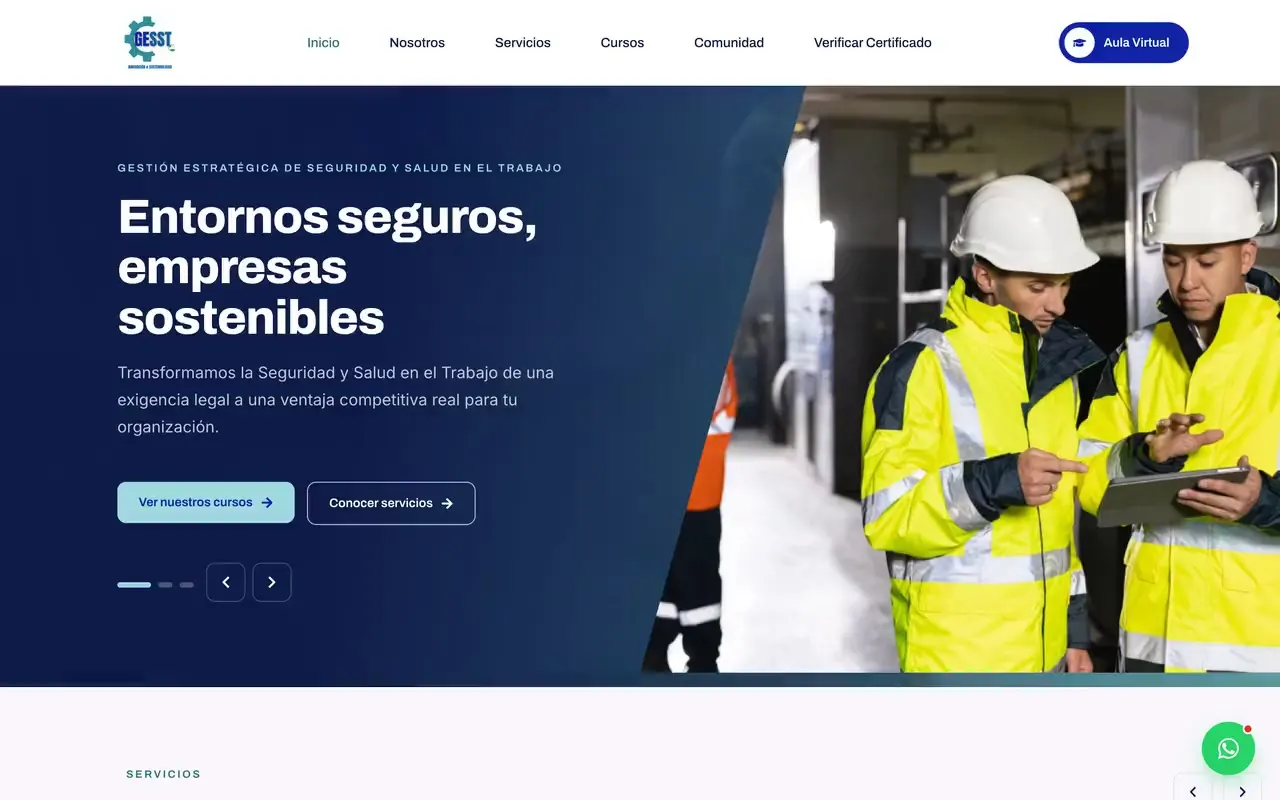Click the heading 'Entornos seguros, empresas sostenibles'

(x=328, y=267)
